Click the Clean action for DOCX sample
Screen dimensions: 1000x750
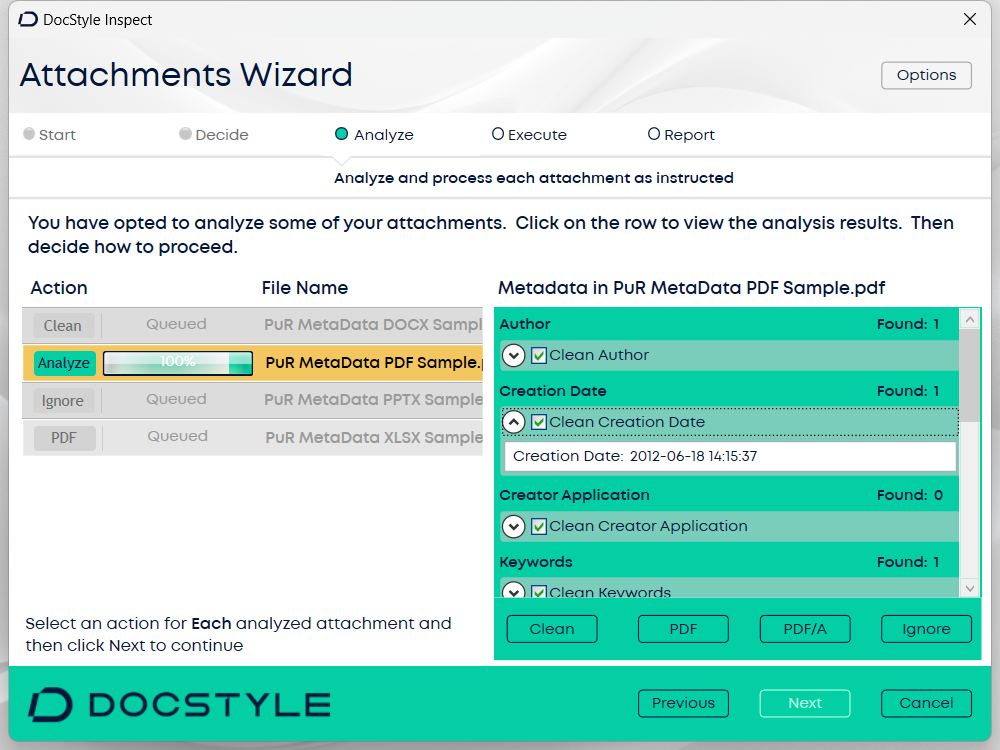click(63, 325)
